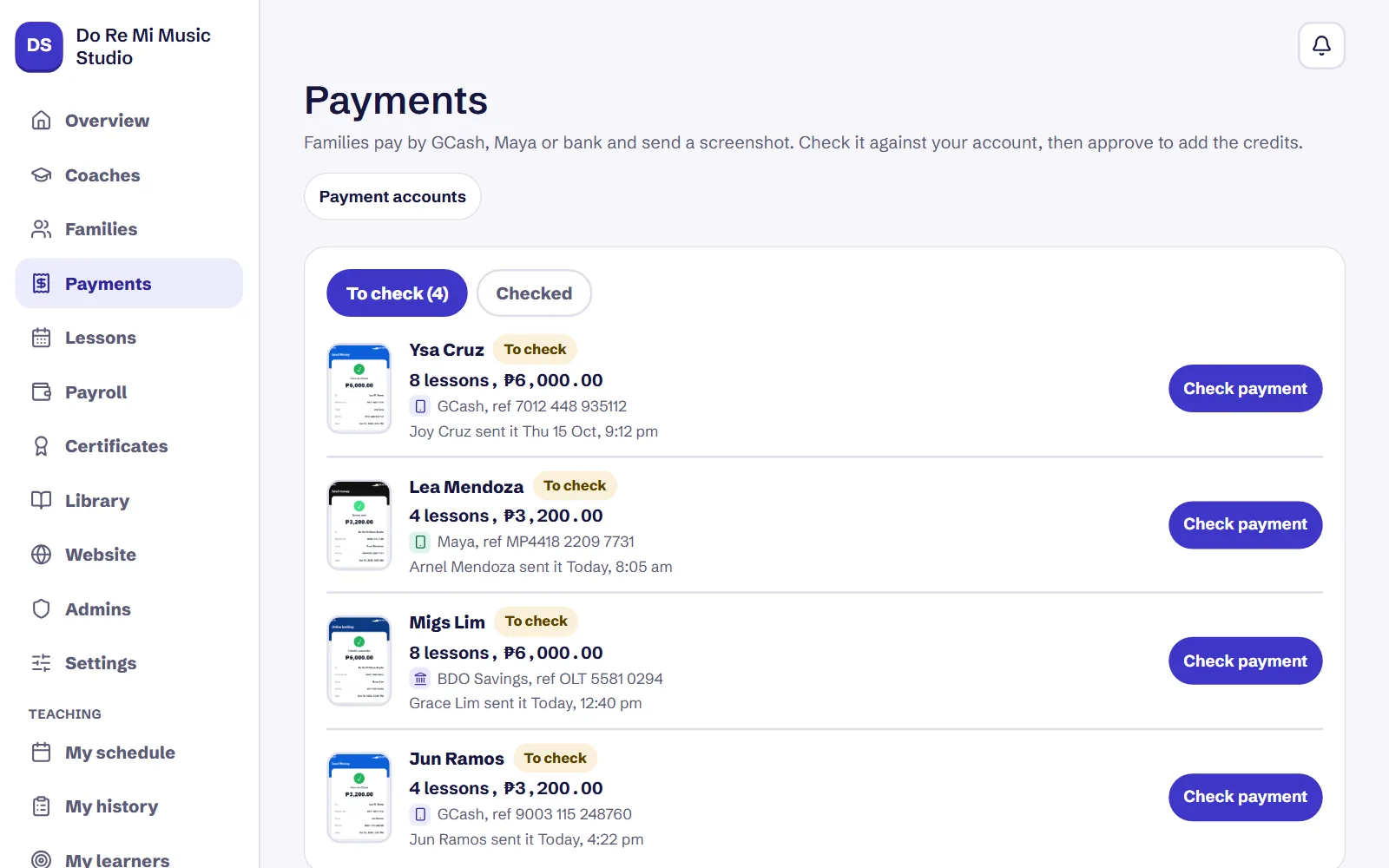Navigate to Certificates
Screen dimensions: 1389x868
[x=129, y=446]
